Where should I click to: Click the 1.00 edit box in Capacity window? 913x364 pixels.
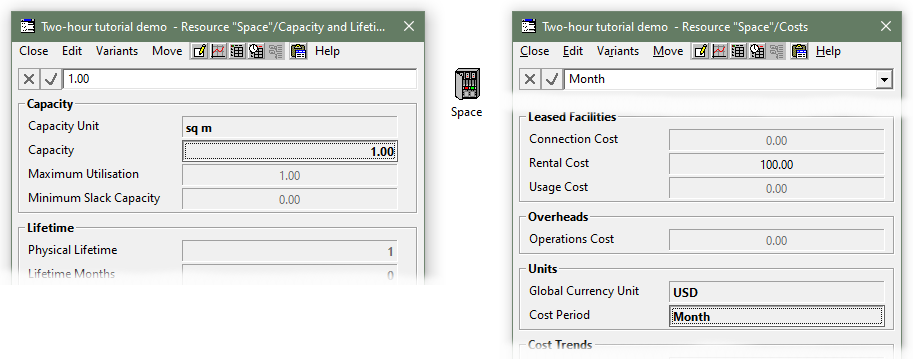tap(240, 79)
